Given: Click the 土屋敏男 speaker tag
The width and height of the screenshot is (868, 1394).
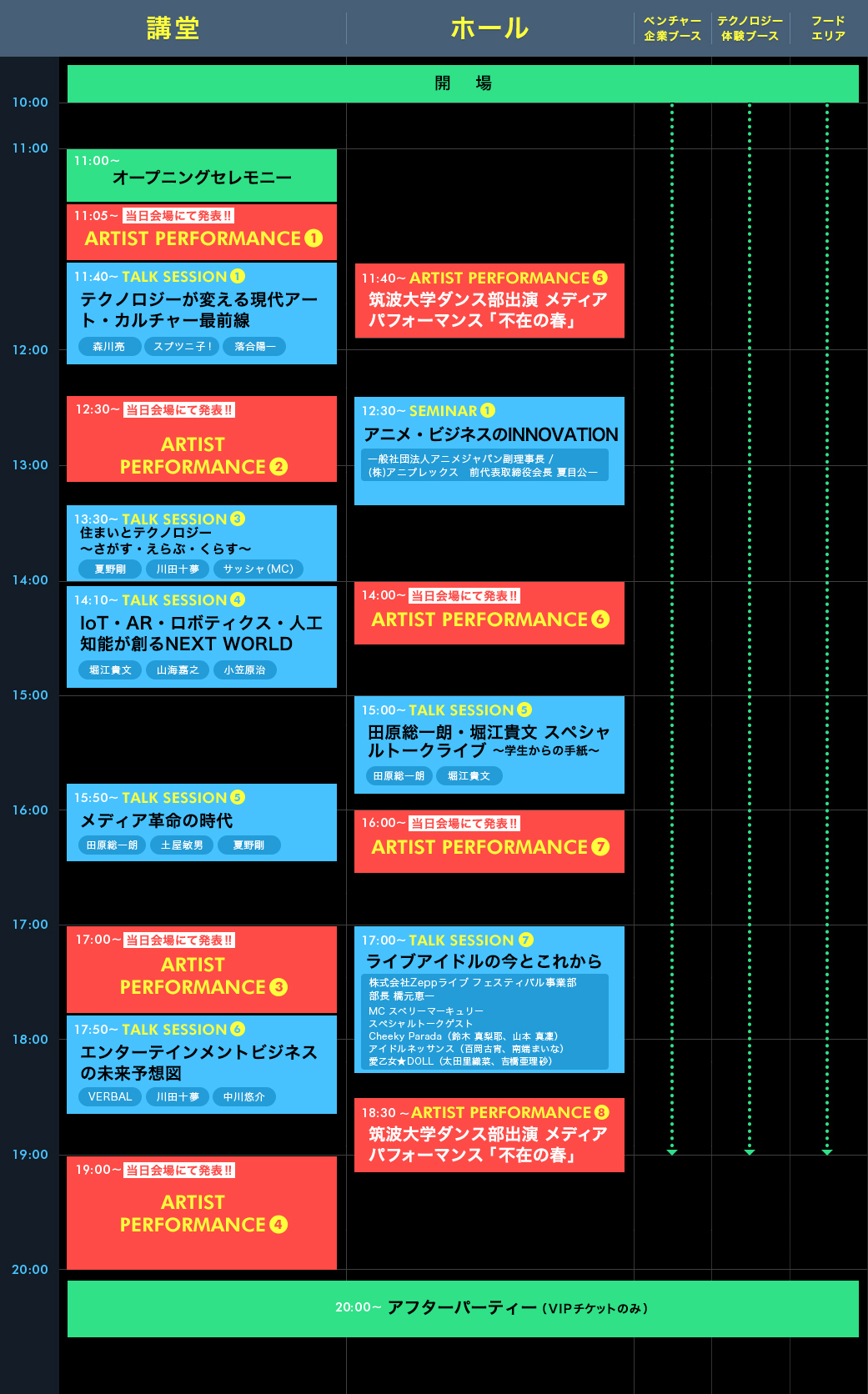Looking at the screenshot, I should tap(182, 845).
